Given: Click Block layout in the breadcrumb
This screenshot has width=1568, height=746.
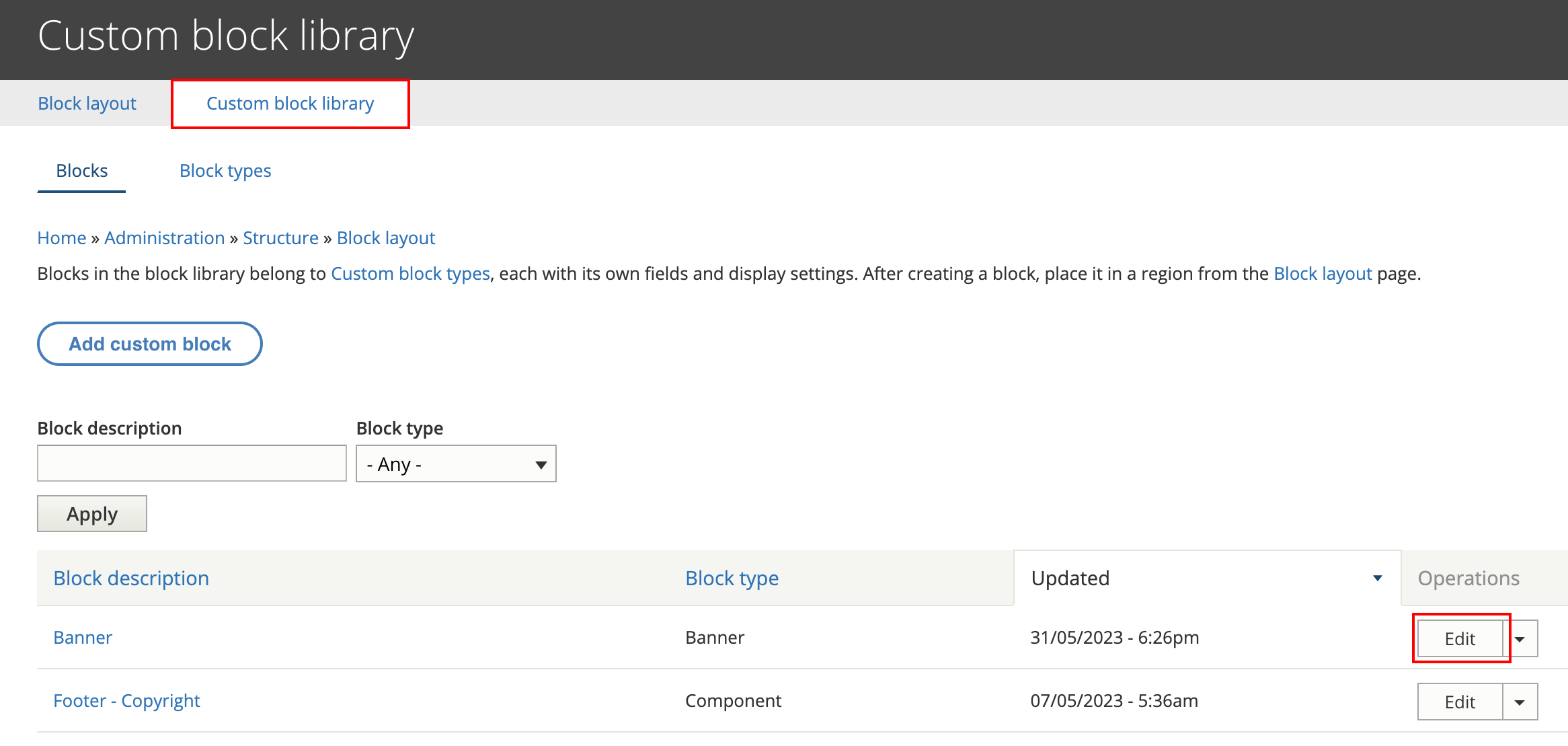Looking at the screenshot, I should pyautogui.click(x=386, y=238).
